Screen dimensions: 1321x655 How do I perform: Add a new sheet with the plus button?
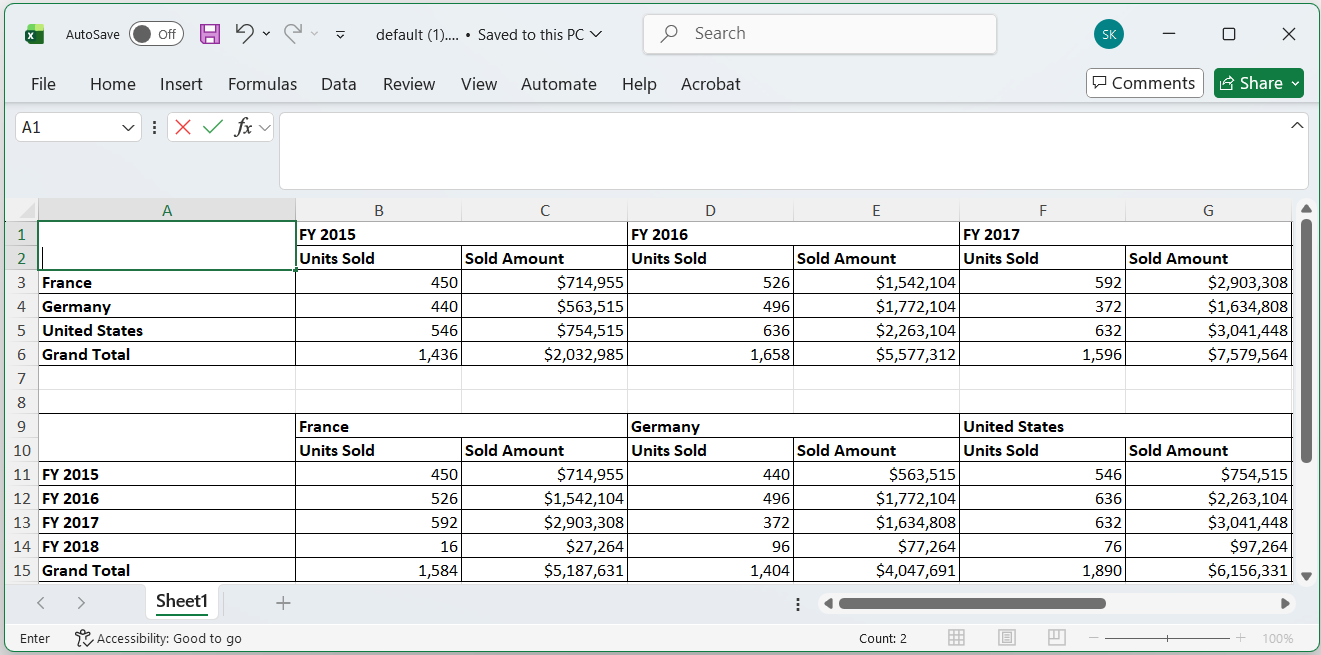pyautogui.click(x=283, y=603)
